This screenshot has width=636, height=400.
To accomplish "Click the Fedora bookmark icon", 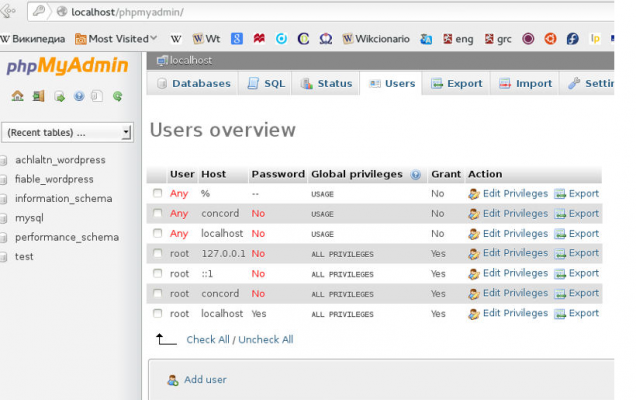I will point(572,39).
